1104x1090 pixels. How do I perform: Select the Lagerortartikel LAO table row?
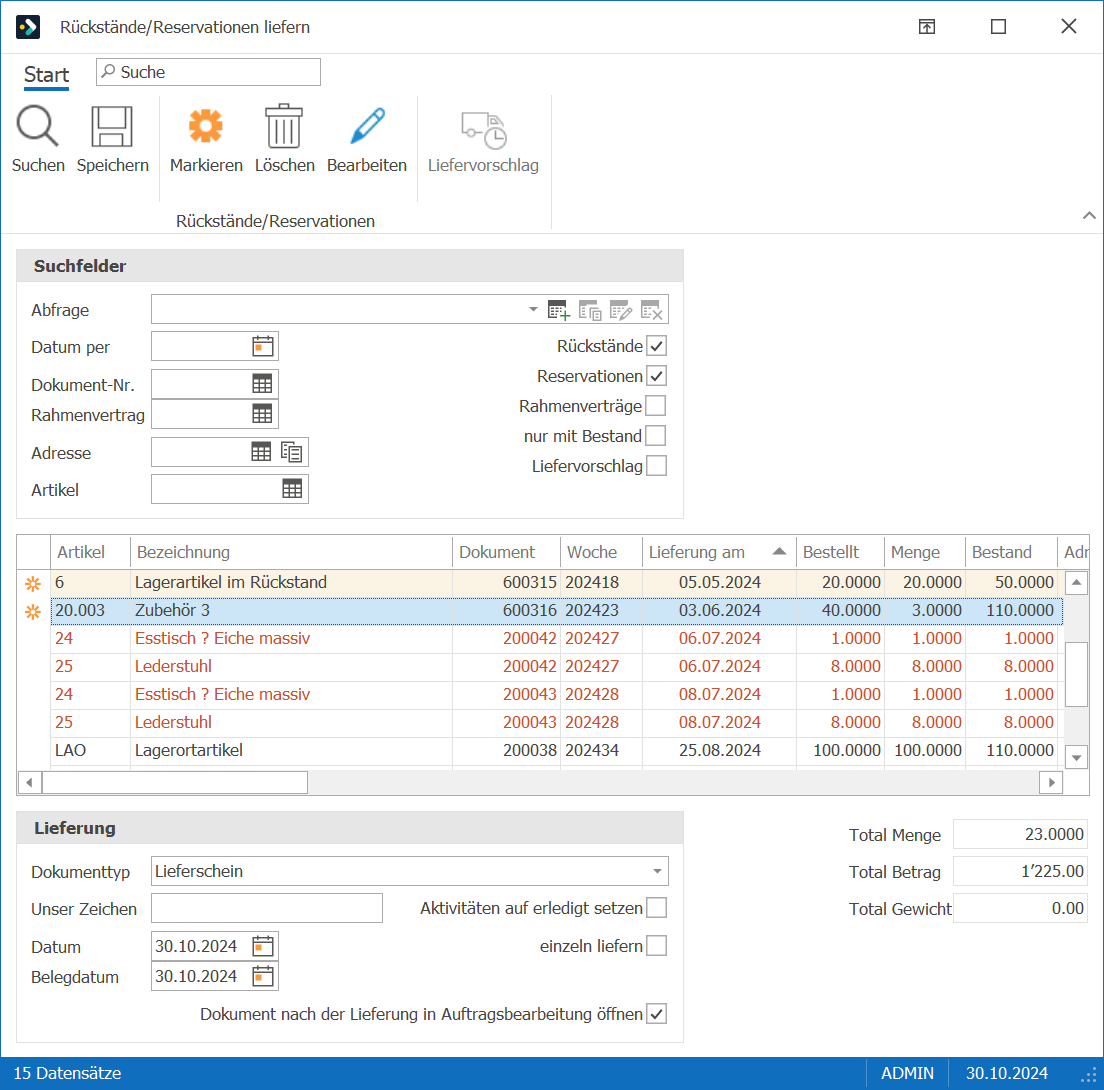click(556, 750)
